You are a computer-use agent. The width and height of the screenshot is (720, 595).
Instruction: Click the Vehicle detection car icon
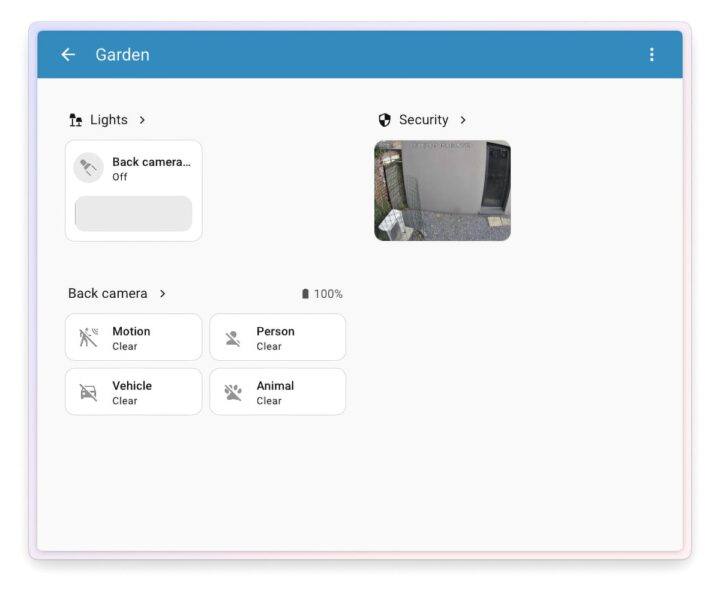pos(89,392)
